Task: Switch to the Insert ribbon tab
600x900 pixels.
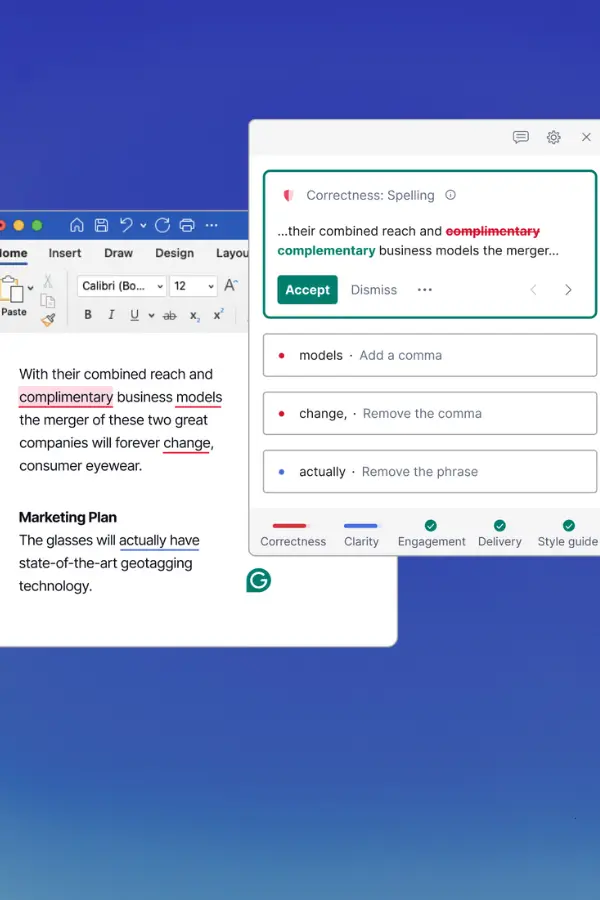Action: [x=65, y=253]
